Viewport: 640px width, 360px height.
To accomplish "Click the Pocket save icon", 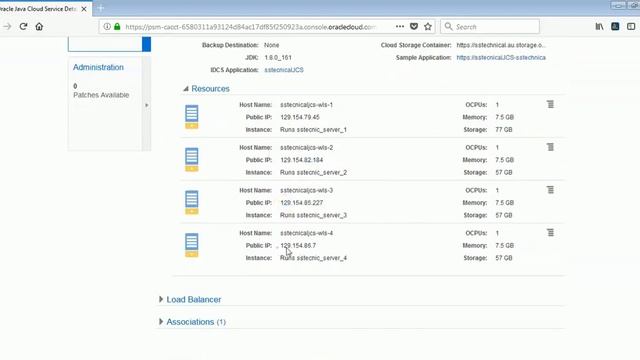I will [x=414, y=27].
